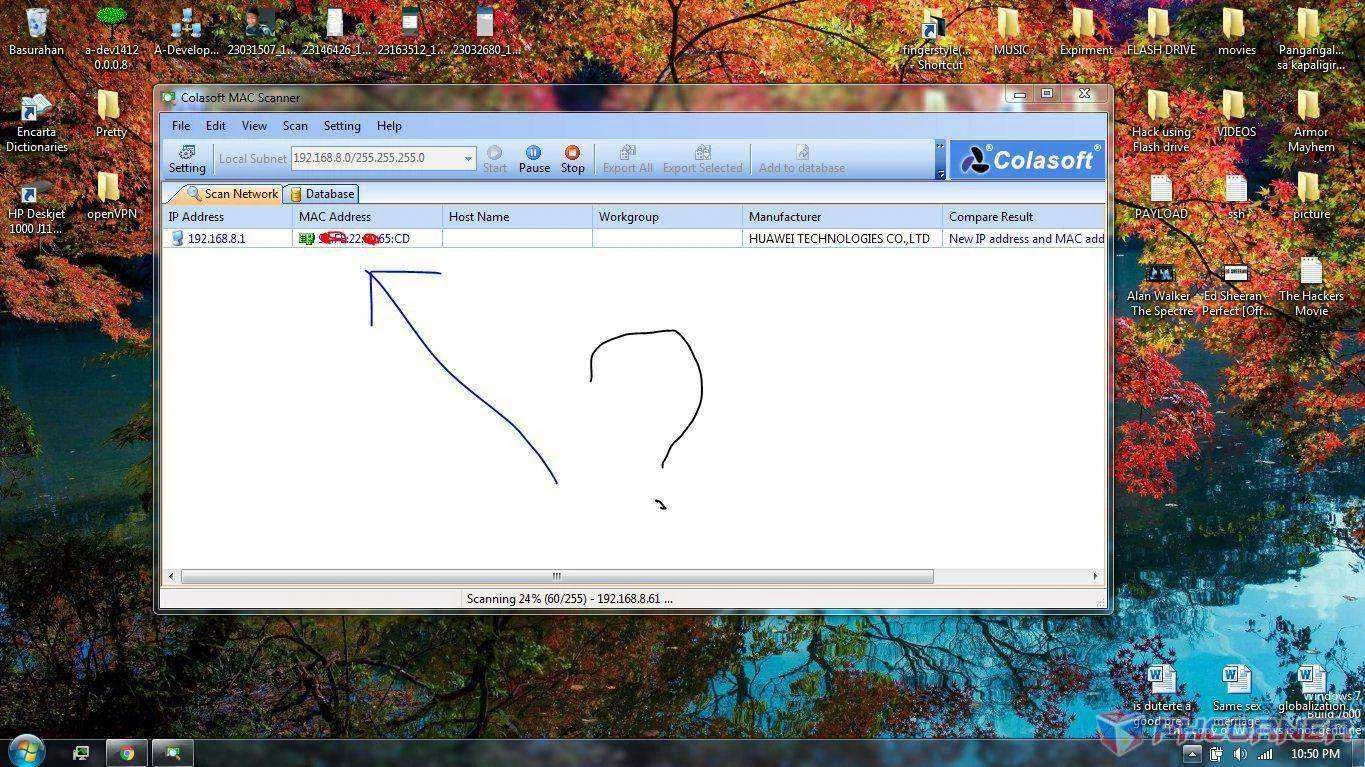Select the movies folder
1365x767 pixels.
(1236, 32)
